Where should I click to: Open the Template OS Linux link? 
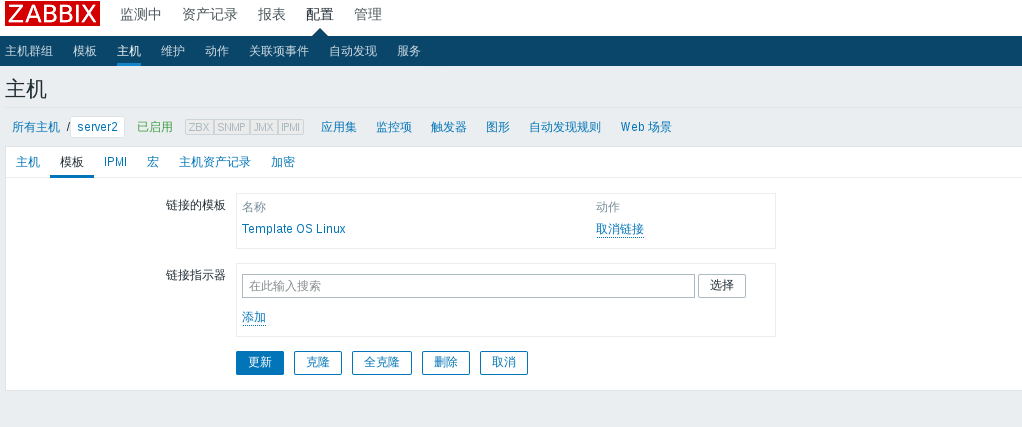pos(293,229)
